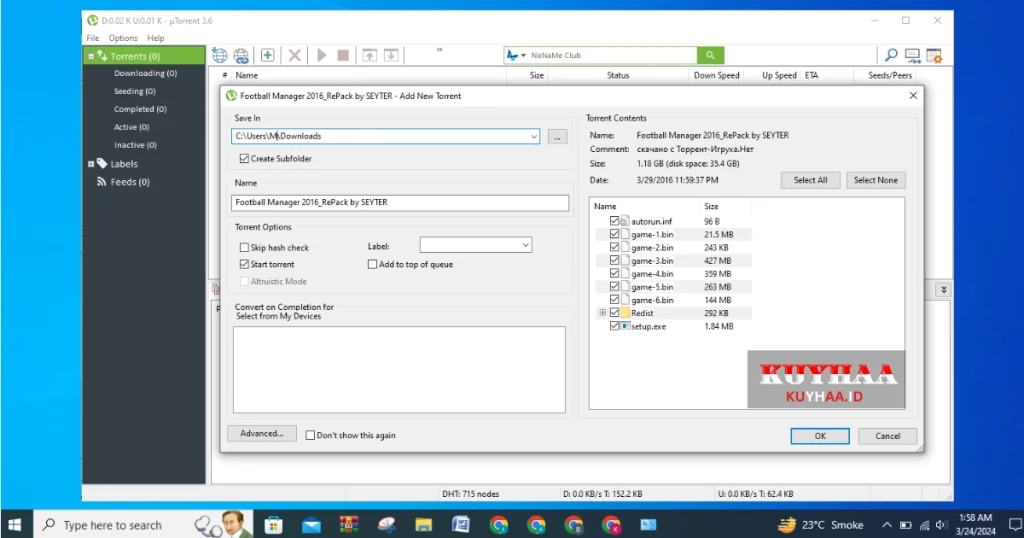Toggle Add to top of queue
Viewport: 1024px width, 538px height.
(372, 264)
